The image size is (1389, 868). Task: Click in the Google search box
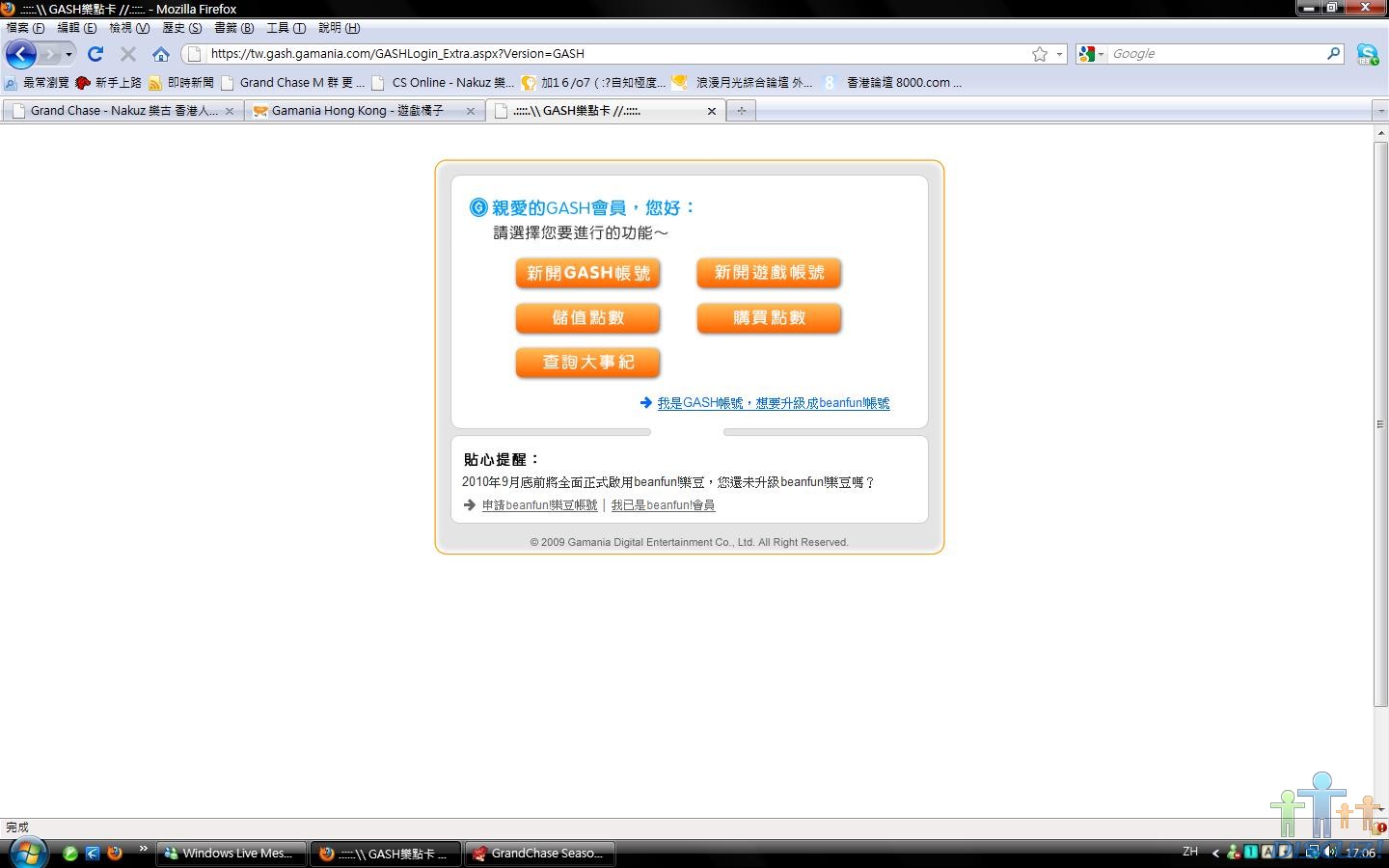tap(1216, 54)
